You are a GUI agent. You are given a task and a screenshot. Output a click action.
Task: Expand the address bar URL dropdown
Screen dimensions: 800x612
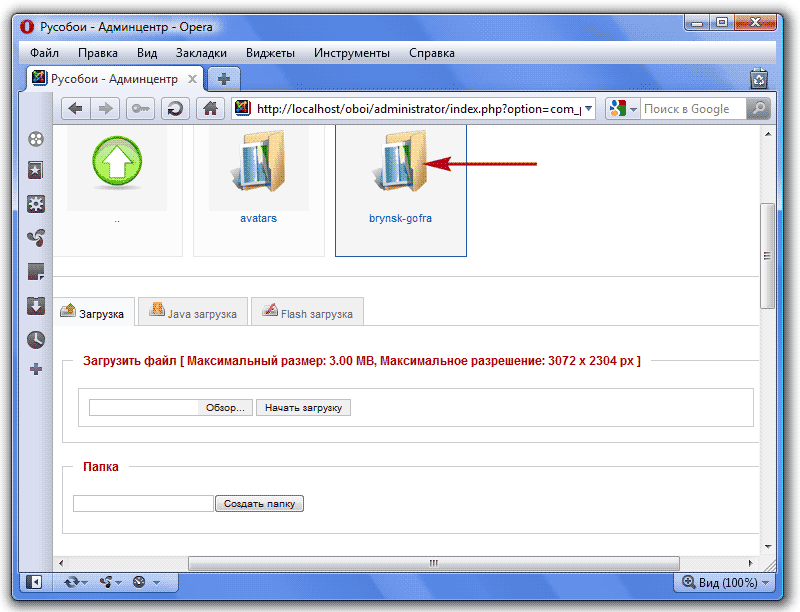(x=588, y=109)
